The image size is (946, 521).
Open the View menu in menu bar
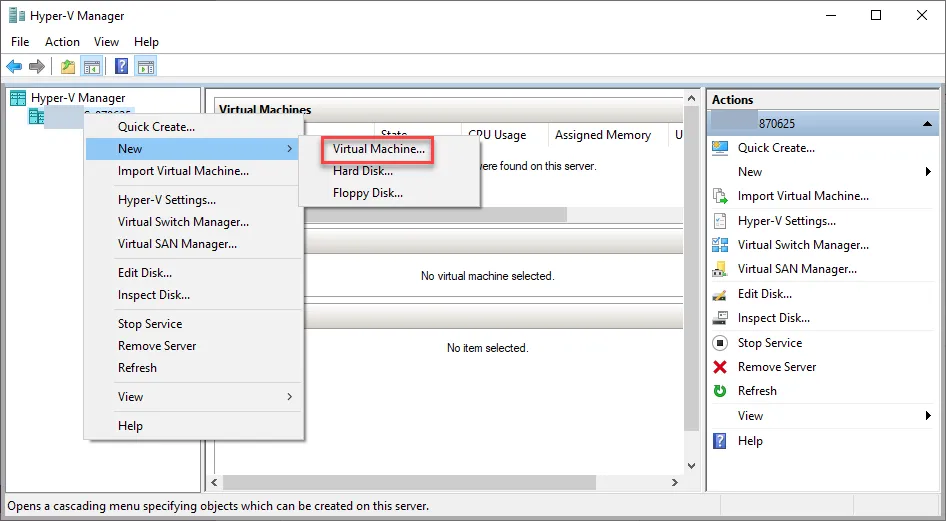click(x=106, y=42)
